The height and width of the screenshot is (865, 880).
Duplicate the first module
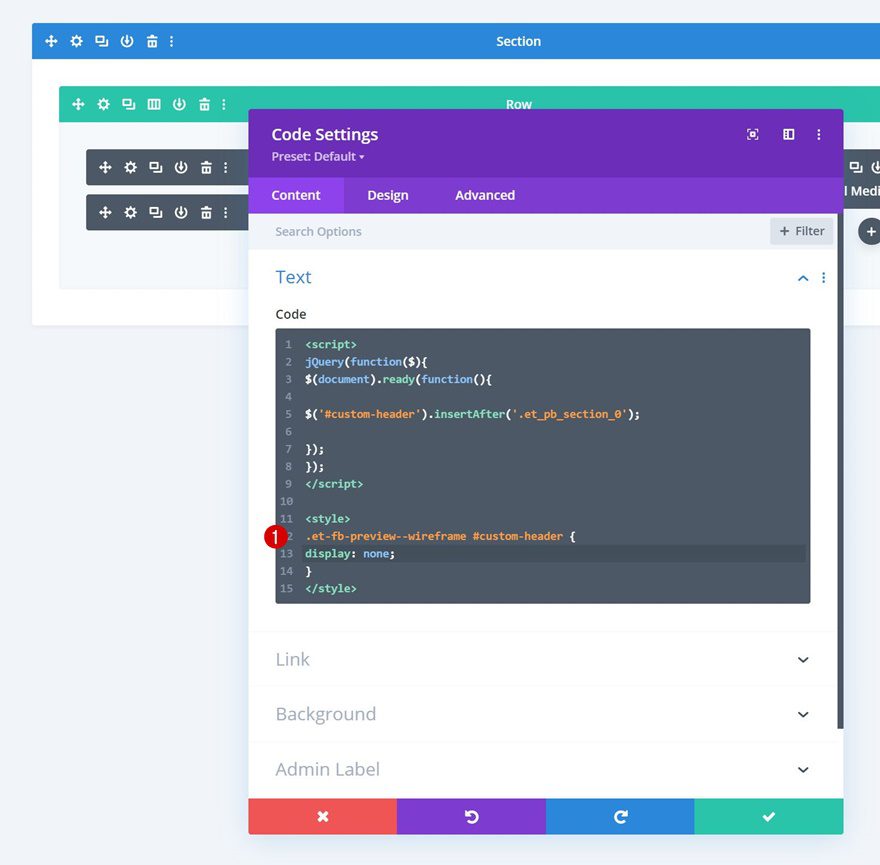coord(155,167)
